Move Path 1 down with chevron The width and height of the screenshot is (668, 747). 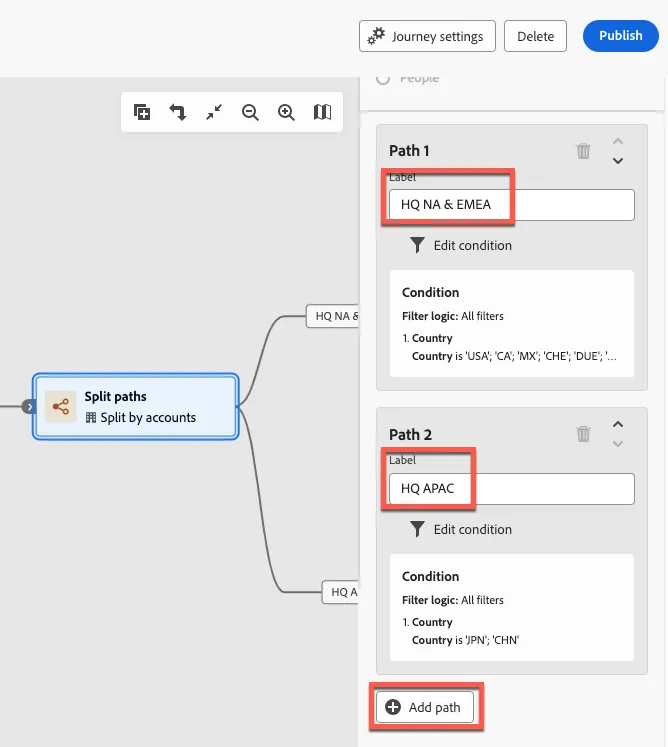pos(618,161)
